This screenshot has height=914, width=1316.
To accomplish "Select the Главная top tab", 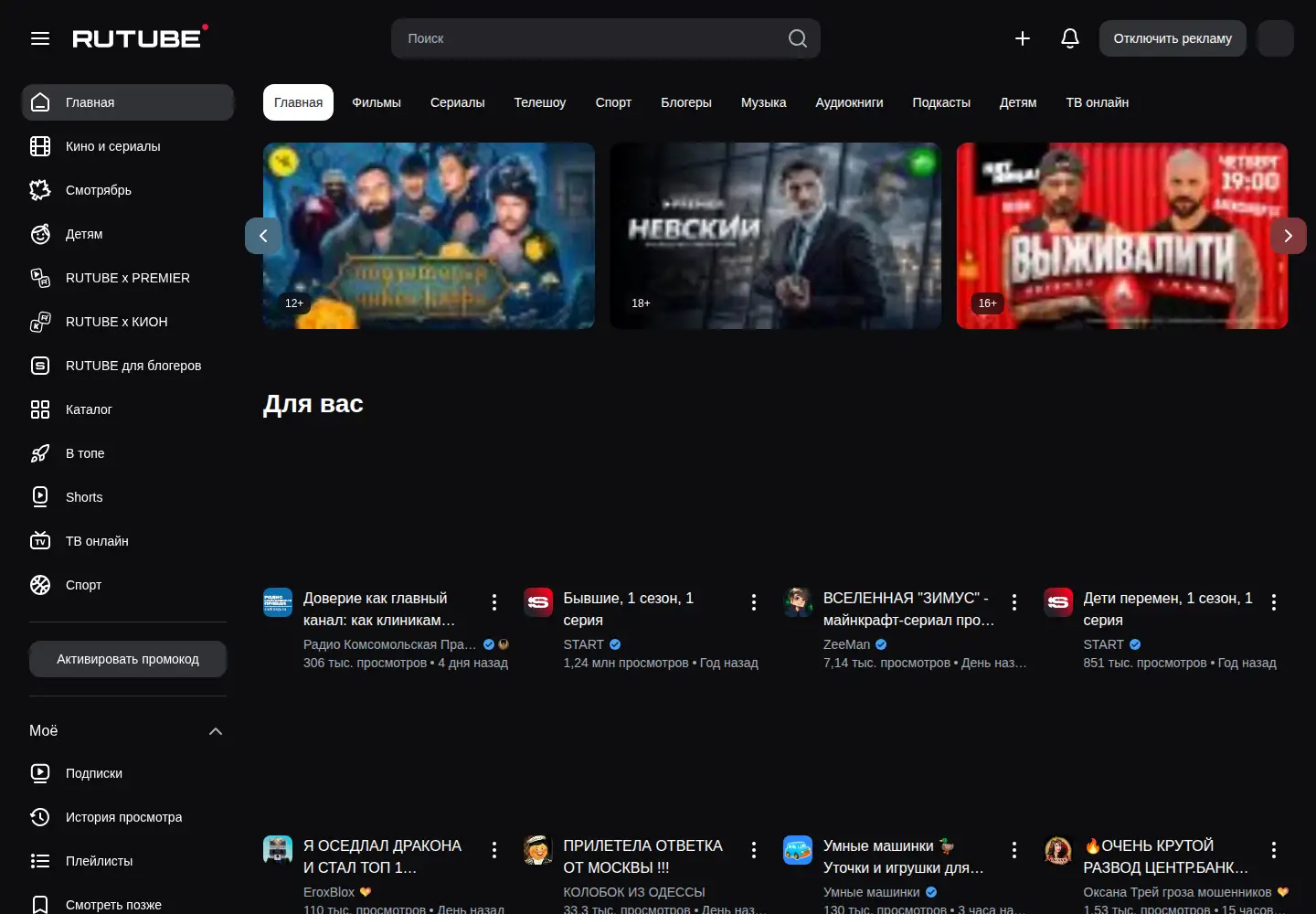I will (x=298, y=102).
